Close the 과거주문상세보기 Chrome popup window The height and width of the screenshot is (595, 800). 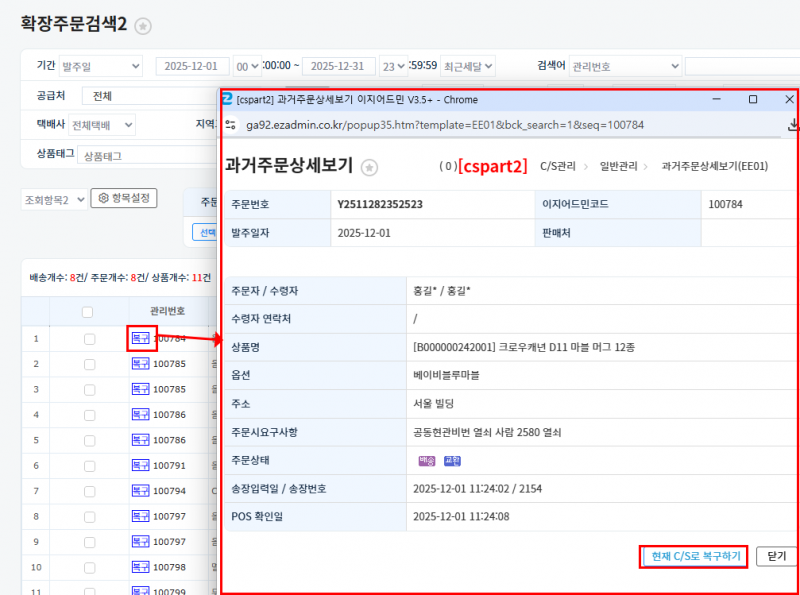[x=789, y=100]
